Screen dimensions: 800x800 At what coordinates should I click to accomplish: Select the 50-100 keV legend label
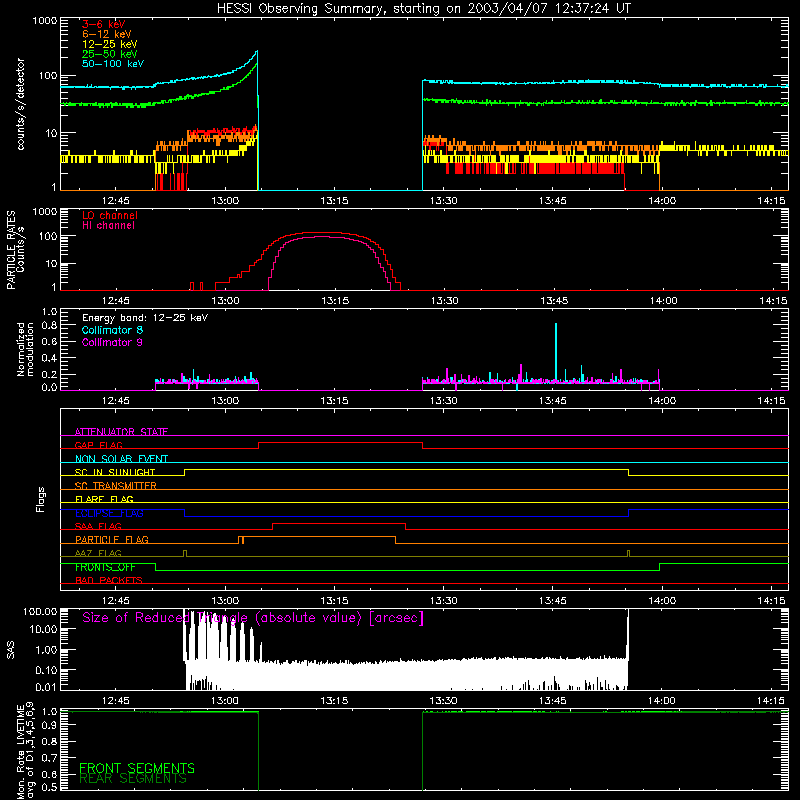(113, 64)
